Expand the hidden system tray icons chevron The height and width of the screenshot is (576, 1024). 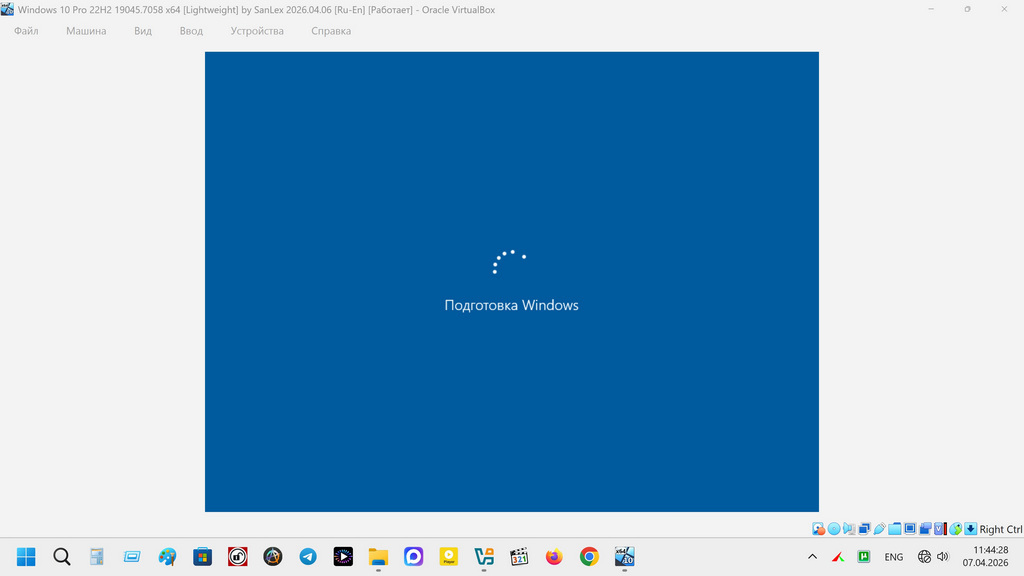[x=812, y=556]
